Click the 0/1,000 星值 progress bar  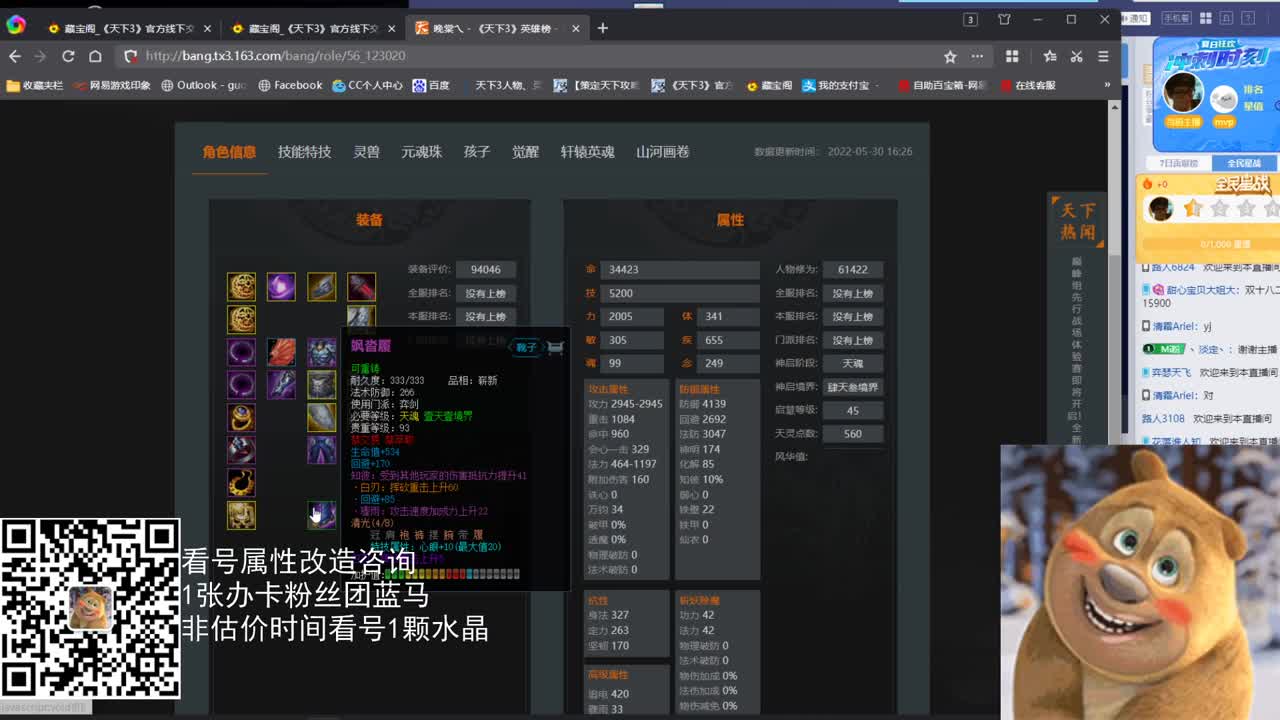tap(1225, 244)
